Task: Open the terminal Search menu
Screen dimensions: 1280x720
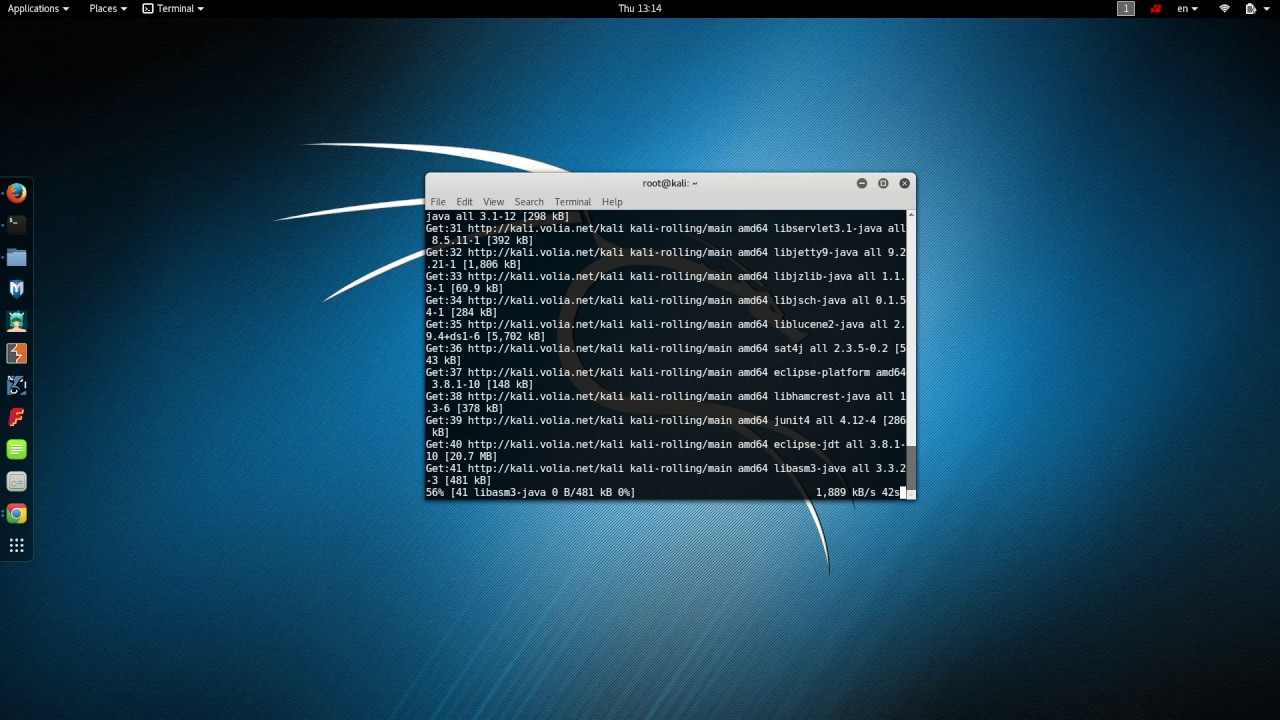Action: (x=529, y=202)
